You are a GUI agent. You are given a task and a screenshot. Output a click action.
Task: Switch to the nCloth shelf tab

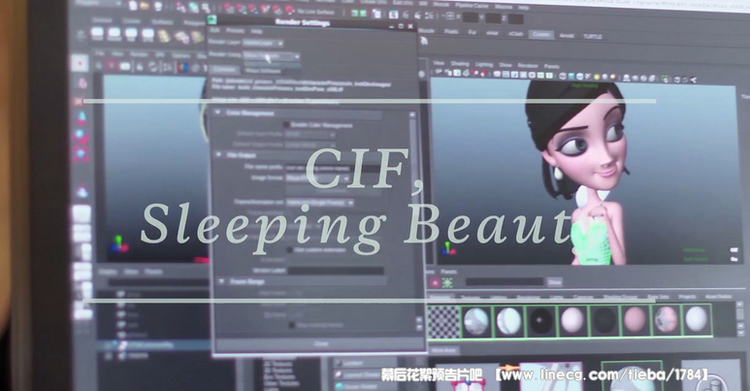point(515,34)
